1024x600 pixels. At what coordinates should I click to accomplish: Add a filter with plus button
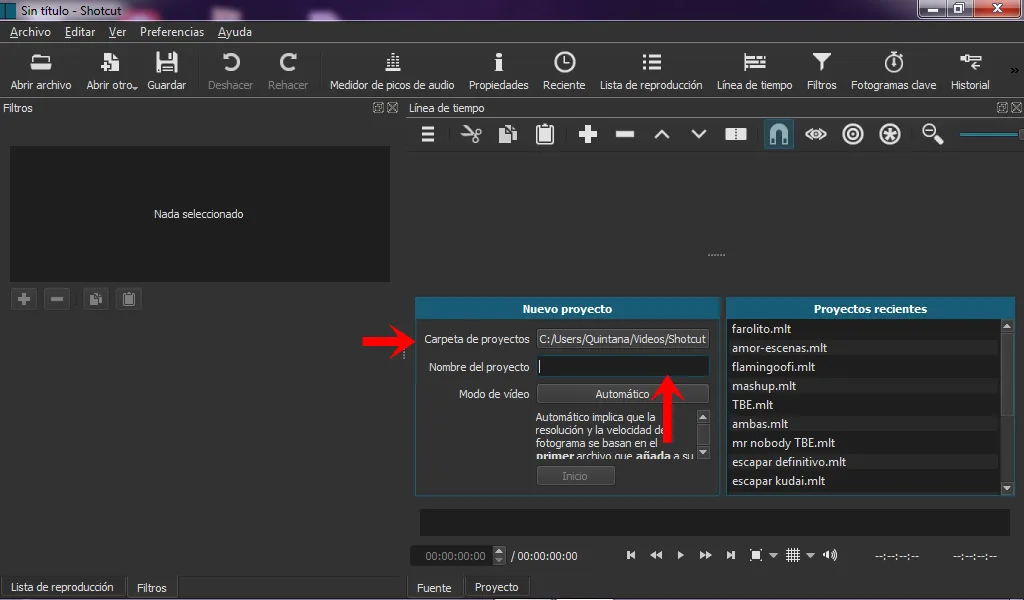coord(24,299)
